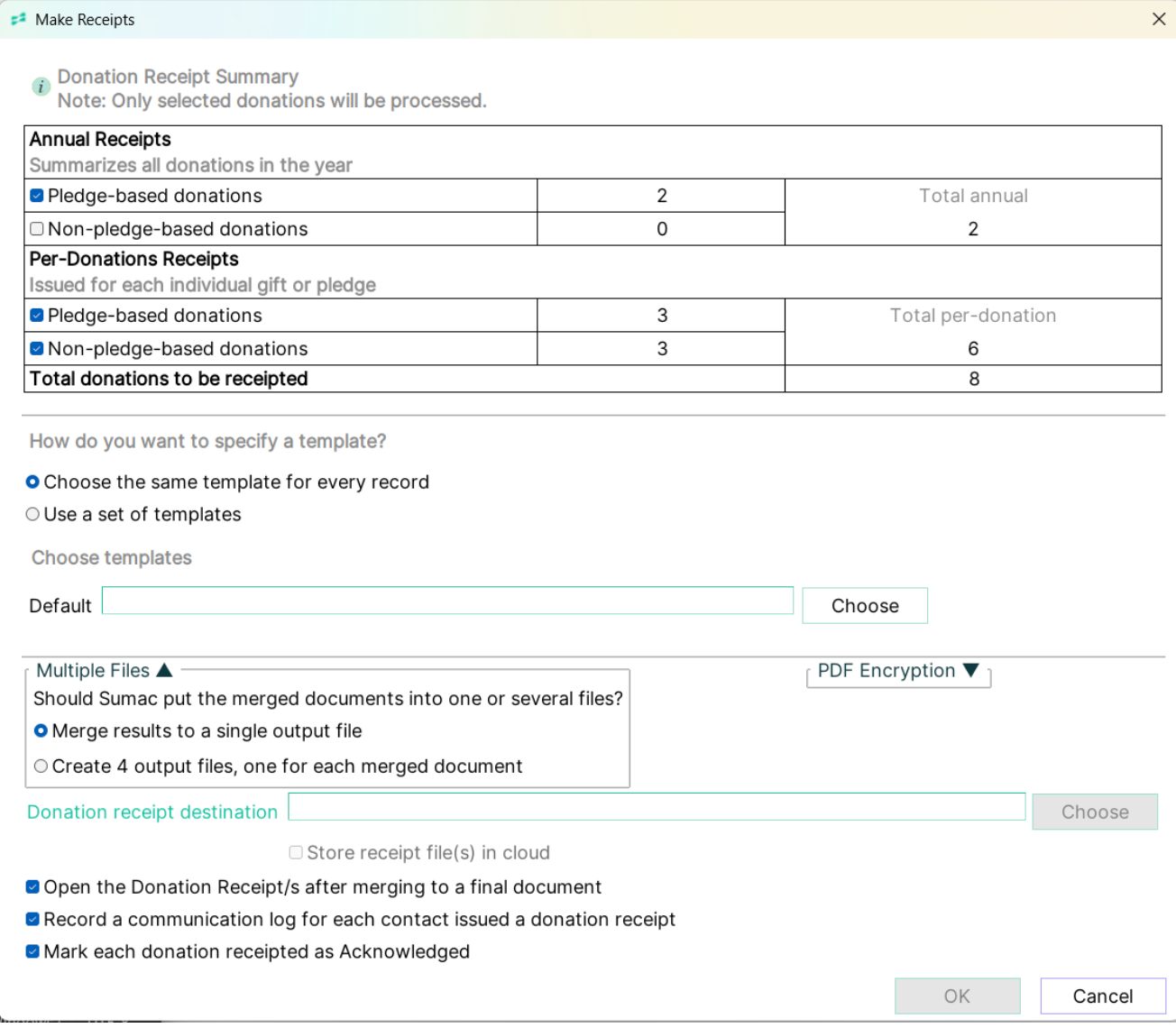Expand the PDF Encryption section
Viewport: 1176px width, 1028px height.
pos(970,670)
